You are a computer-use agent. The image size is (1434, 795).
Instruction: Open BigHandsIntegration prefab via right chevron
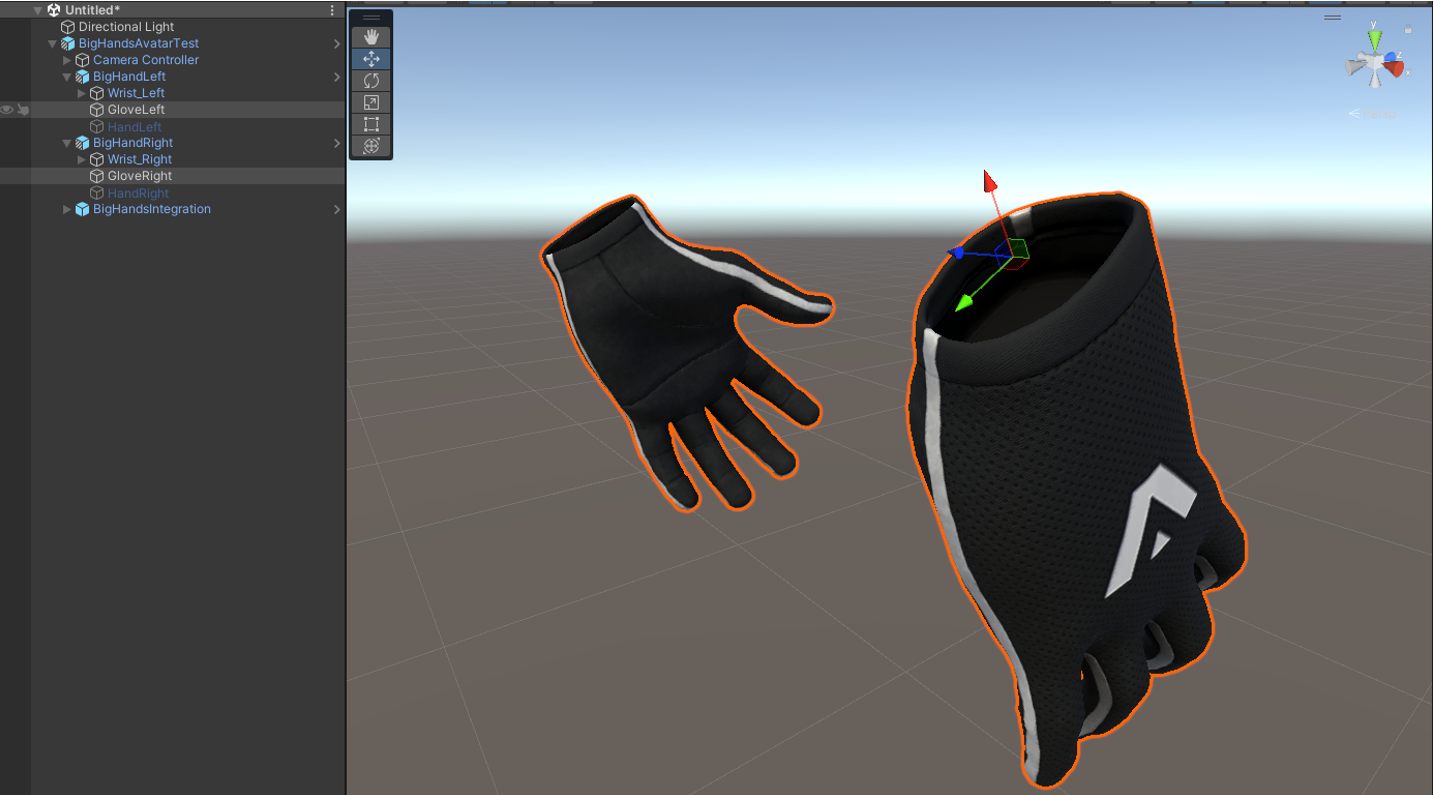[x=337, y=210]
